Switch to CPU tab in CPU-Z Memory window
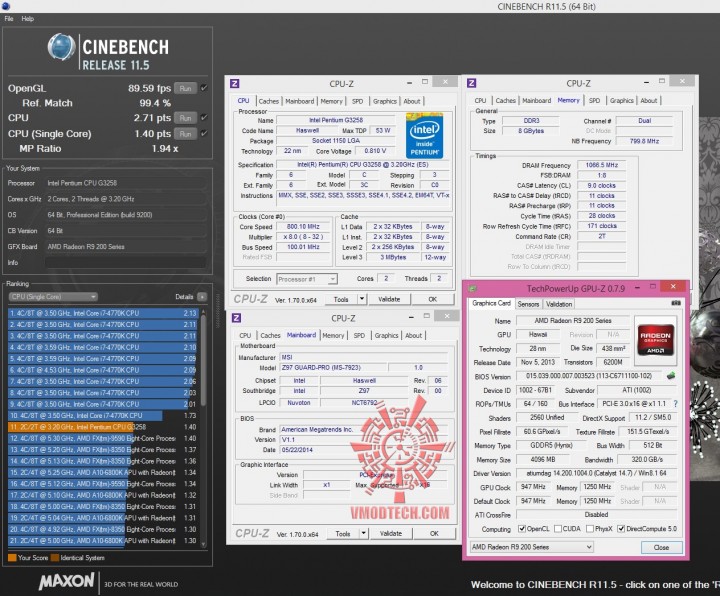The width and height of the screenshot is (720, 596). pyautogui.click(x=480, y=101)
